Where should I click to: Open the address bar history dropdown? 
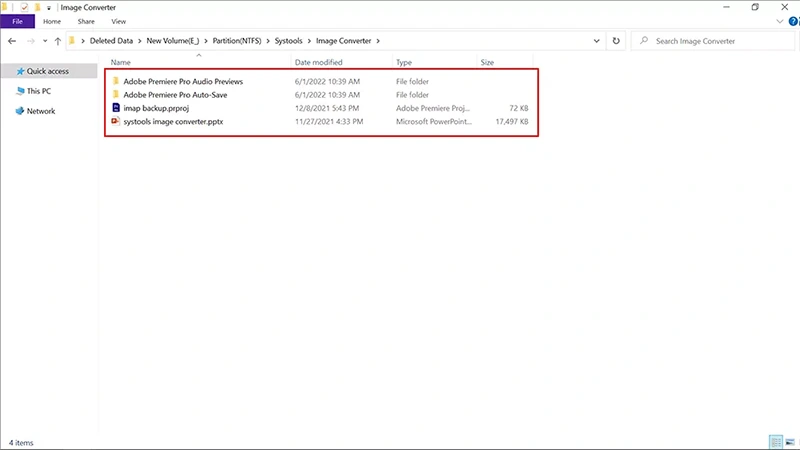596,41
